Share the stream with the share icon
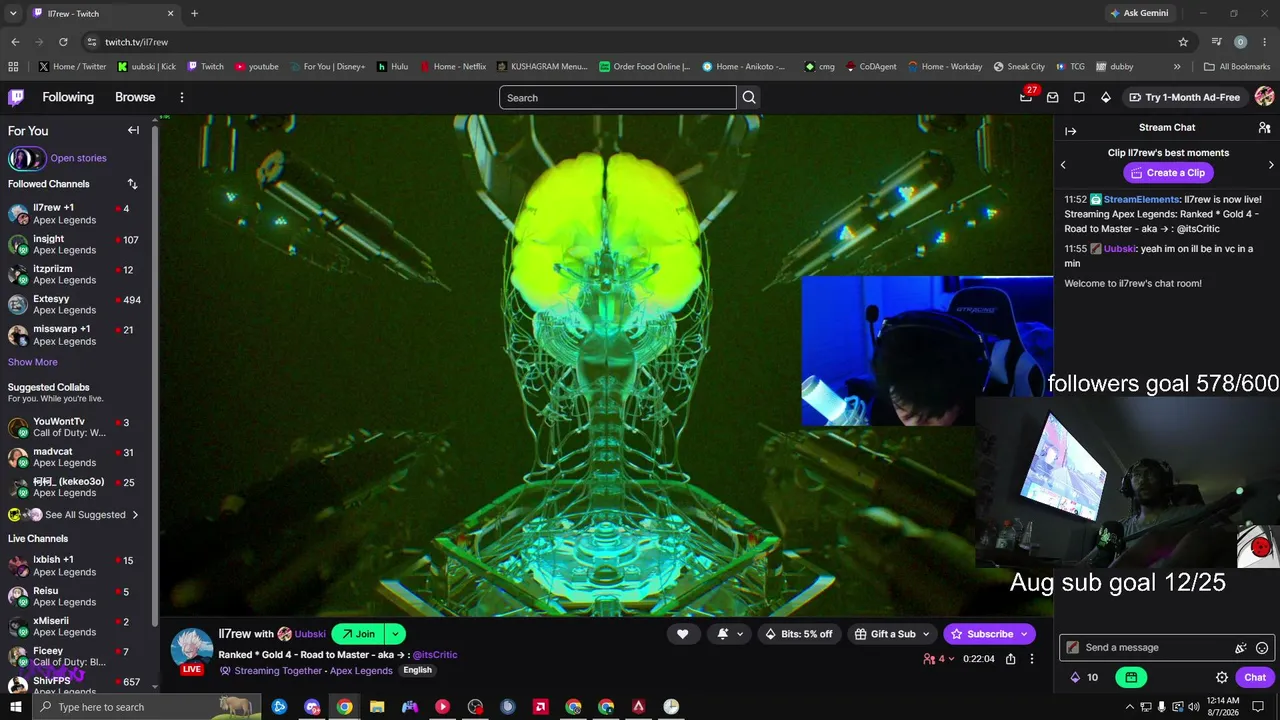 click(x=1011, y=659)
